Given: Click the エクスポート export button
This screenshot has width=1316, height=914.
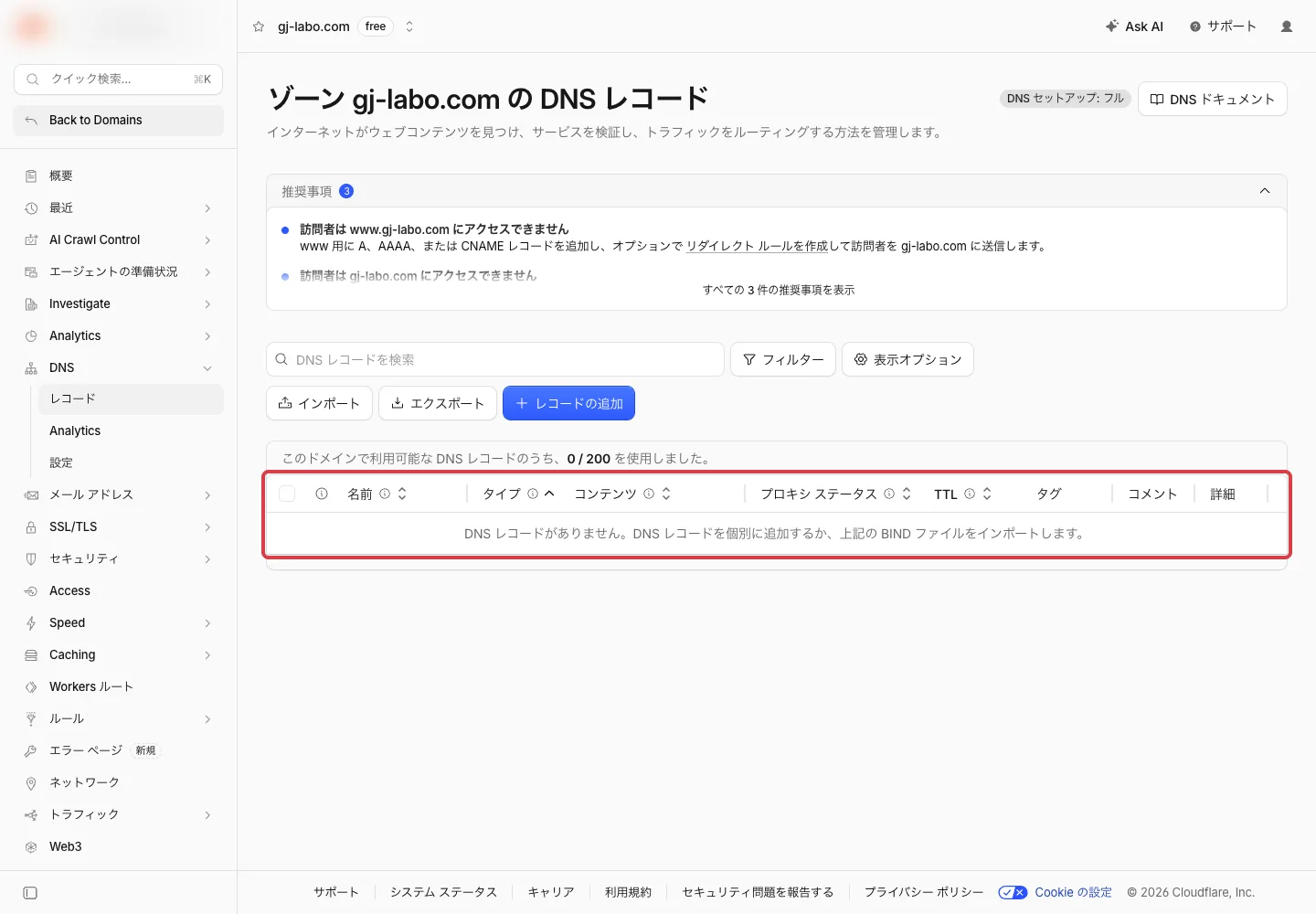Looking at the screenshot, I should [x=438, y=403].
